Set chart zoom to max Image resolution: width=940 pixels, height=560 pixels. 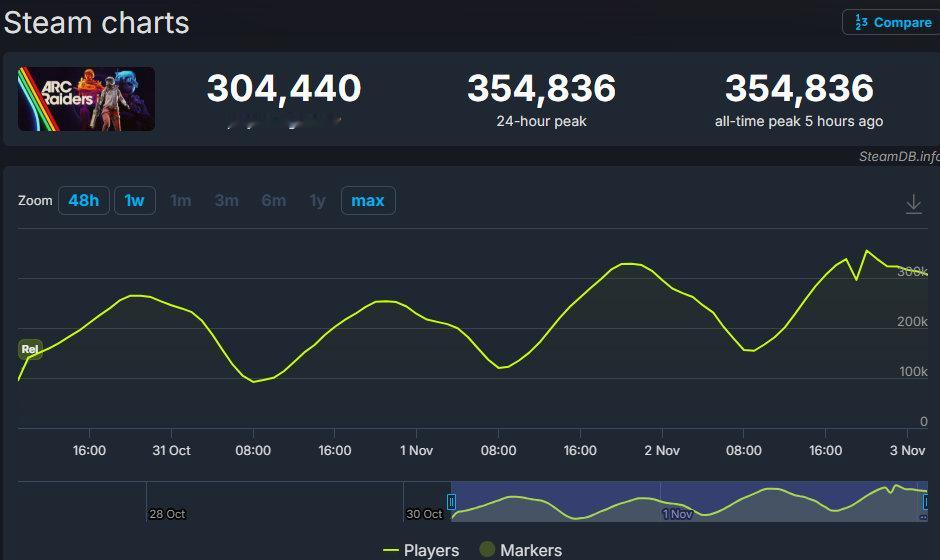pos(368,200)
